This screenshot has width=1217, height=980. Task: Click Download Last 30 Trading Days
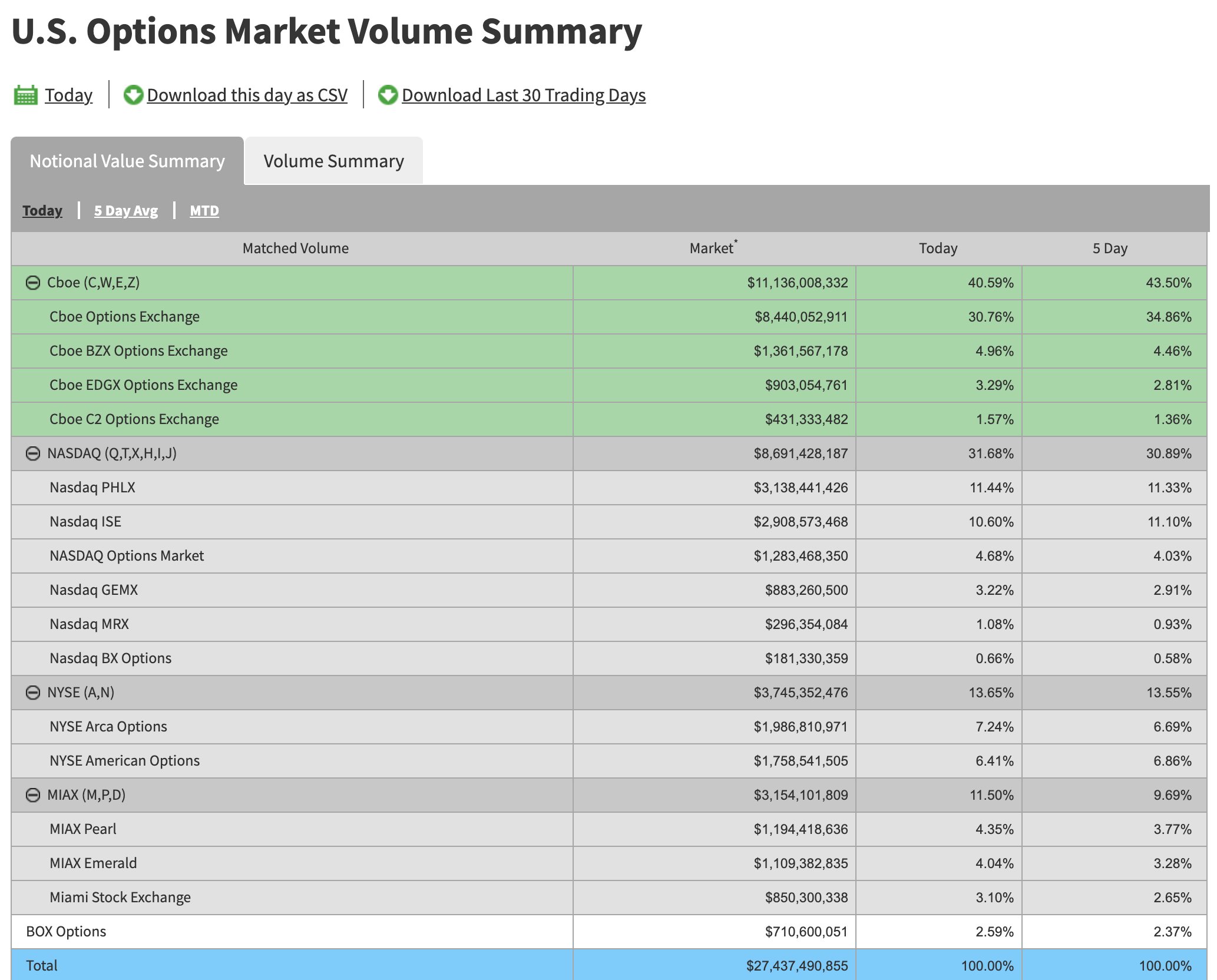click(524, 95)
